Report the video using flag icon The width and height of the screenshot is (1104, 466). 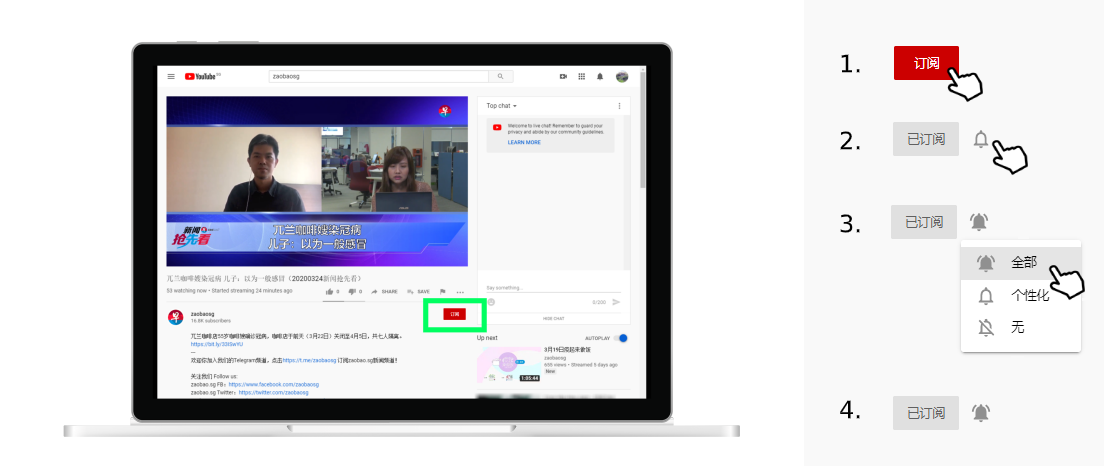click(443, 291)
